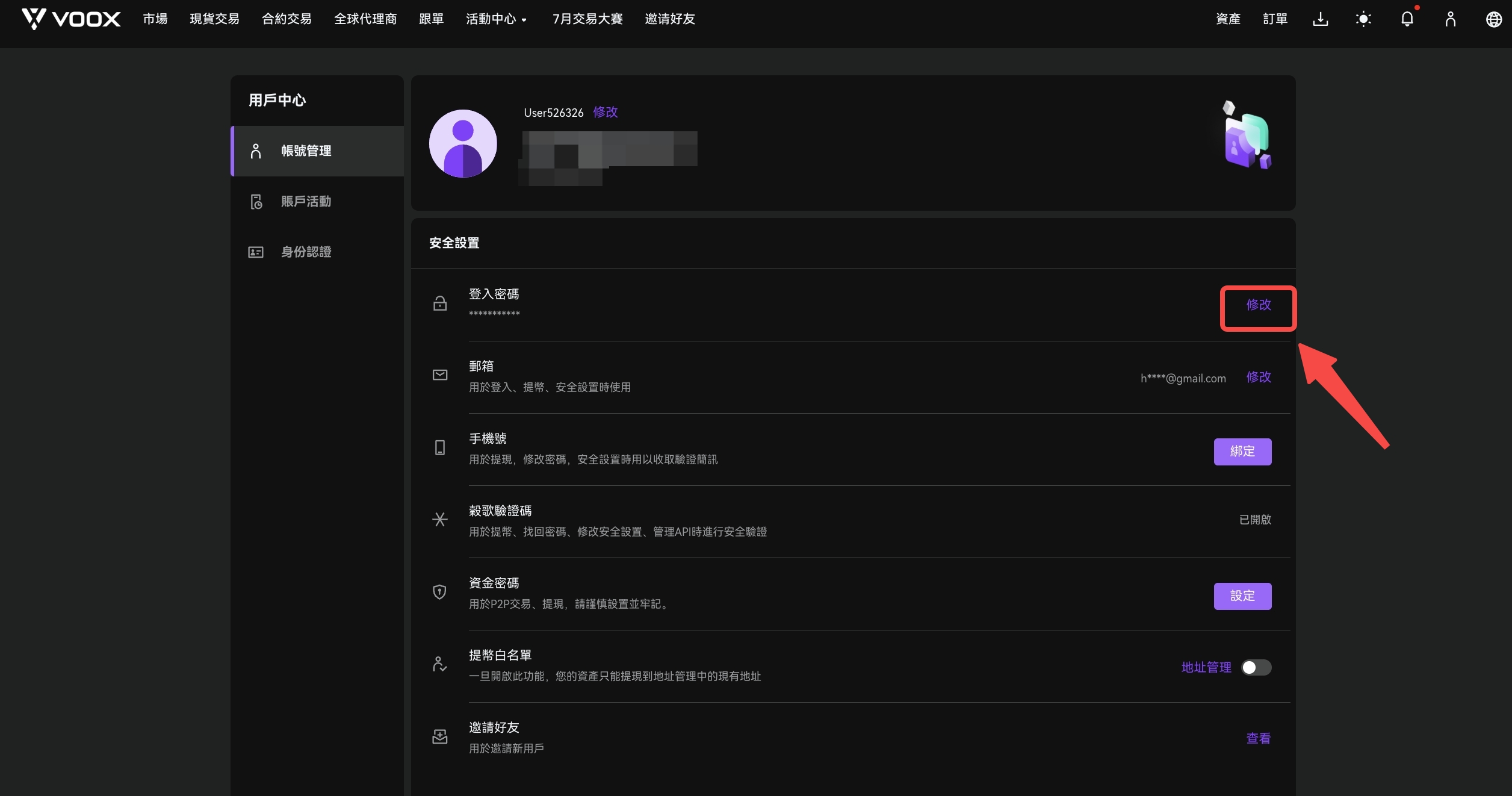Open 資產 in the header
The width and height of the screenshot is (1512, 796).
coord(1228,19)
